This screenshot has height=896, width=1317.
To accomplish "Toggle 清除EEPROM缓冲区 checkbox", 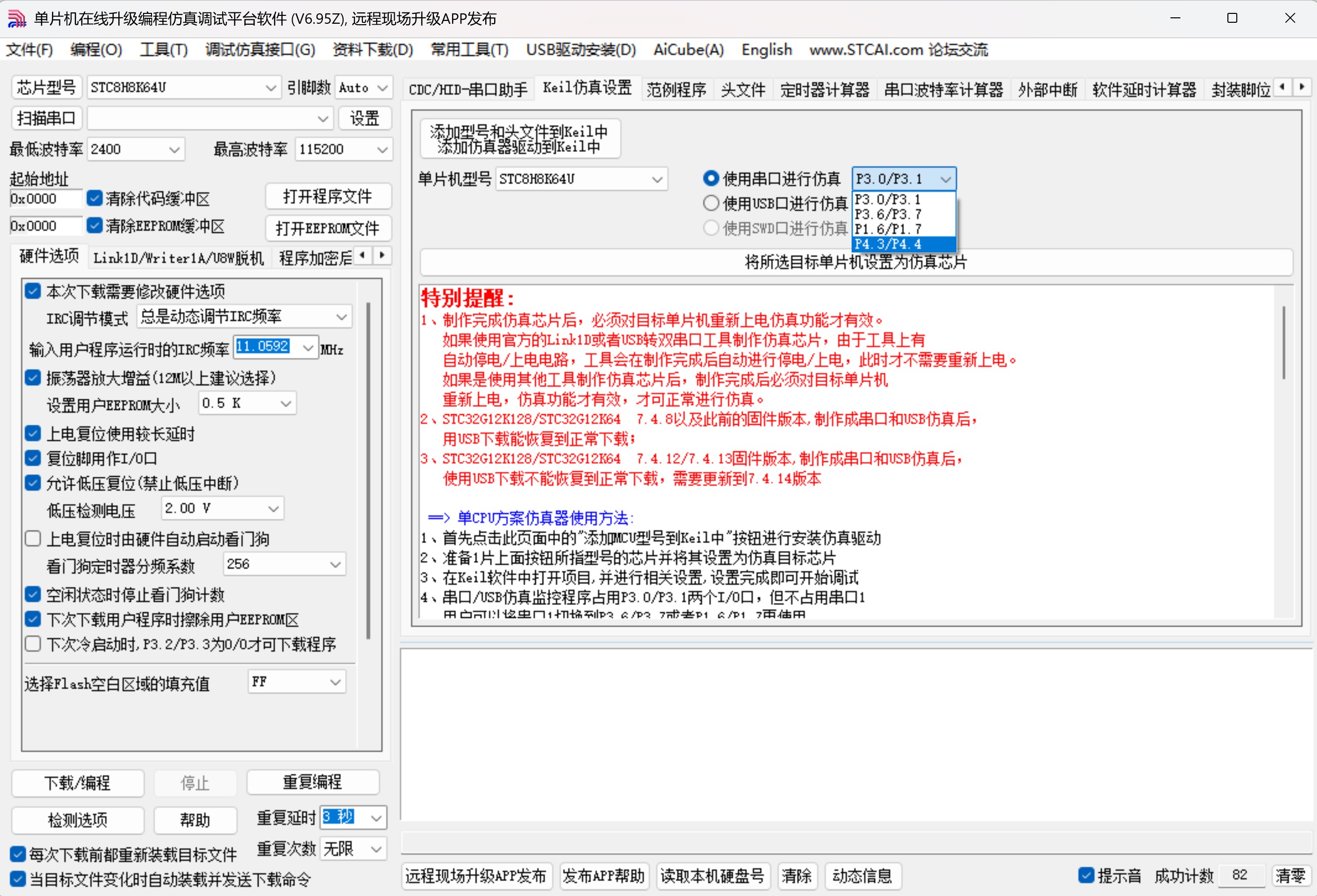I will [95, 225].
